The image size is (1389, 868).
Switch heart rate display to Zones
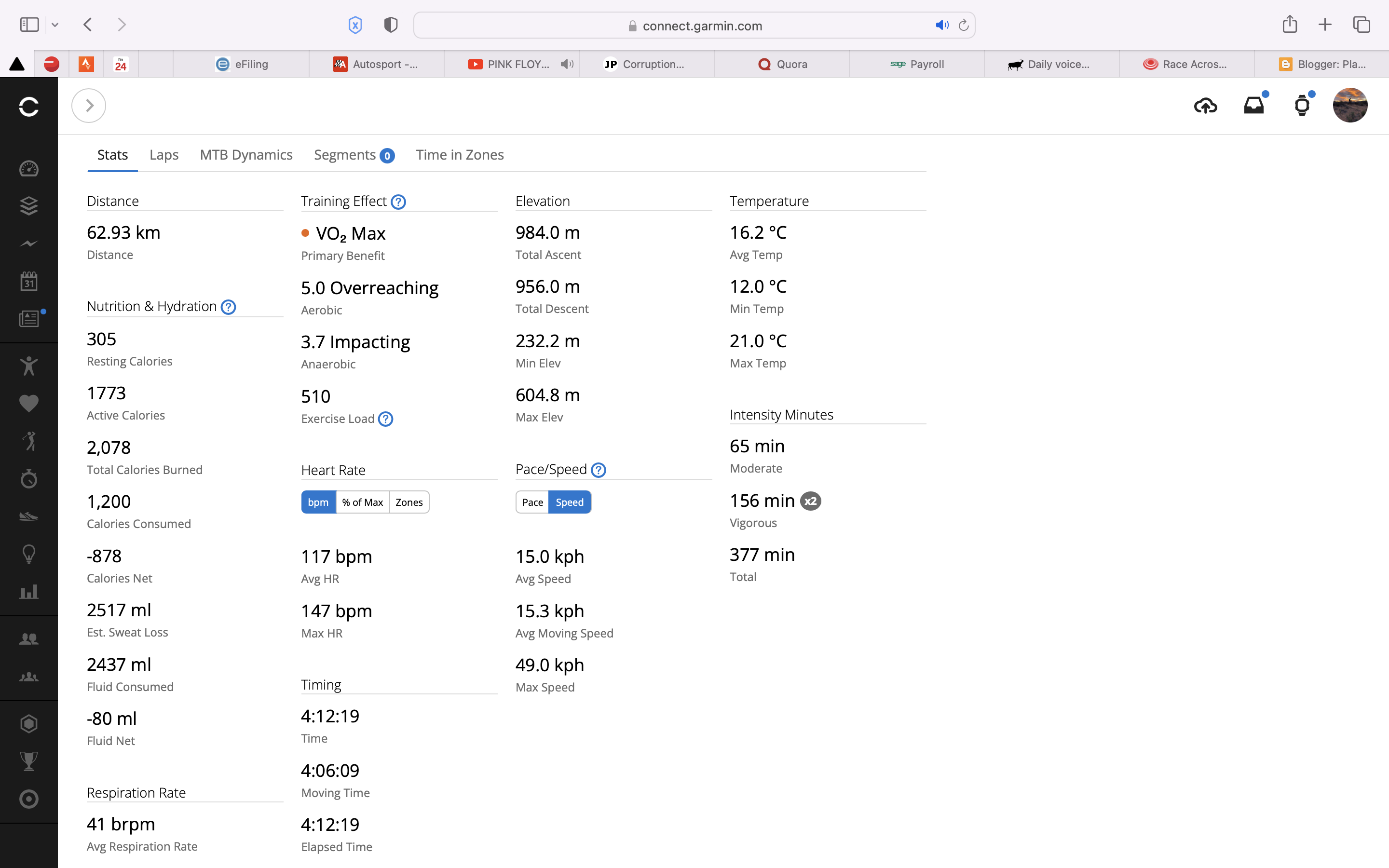pos(409,502)
